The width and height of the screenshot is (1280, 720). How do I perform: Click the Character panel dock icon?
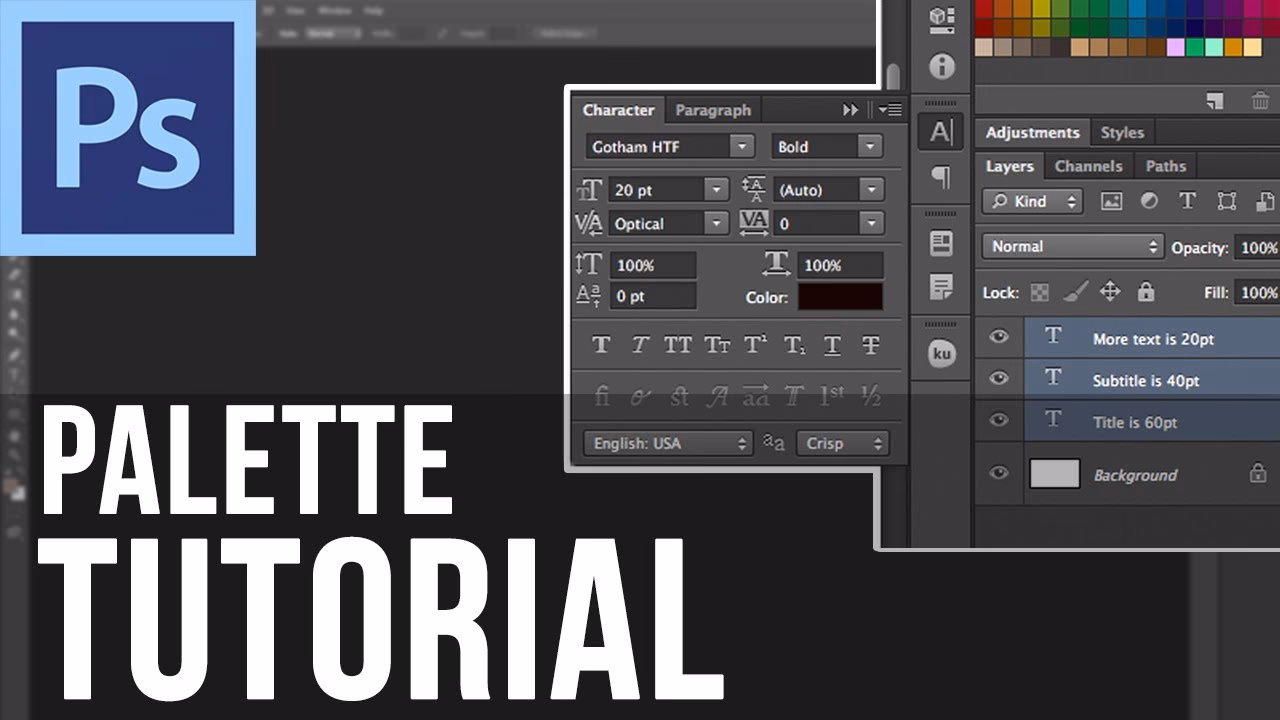tap(941, 131)
